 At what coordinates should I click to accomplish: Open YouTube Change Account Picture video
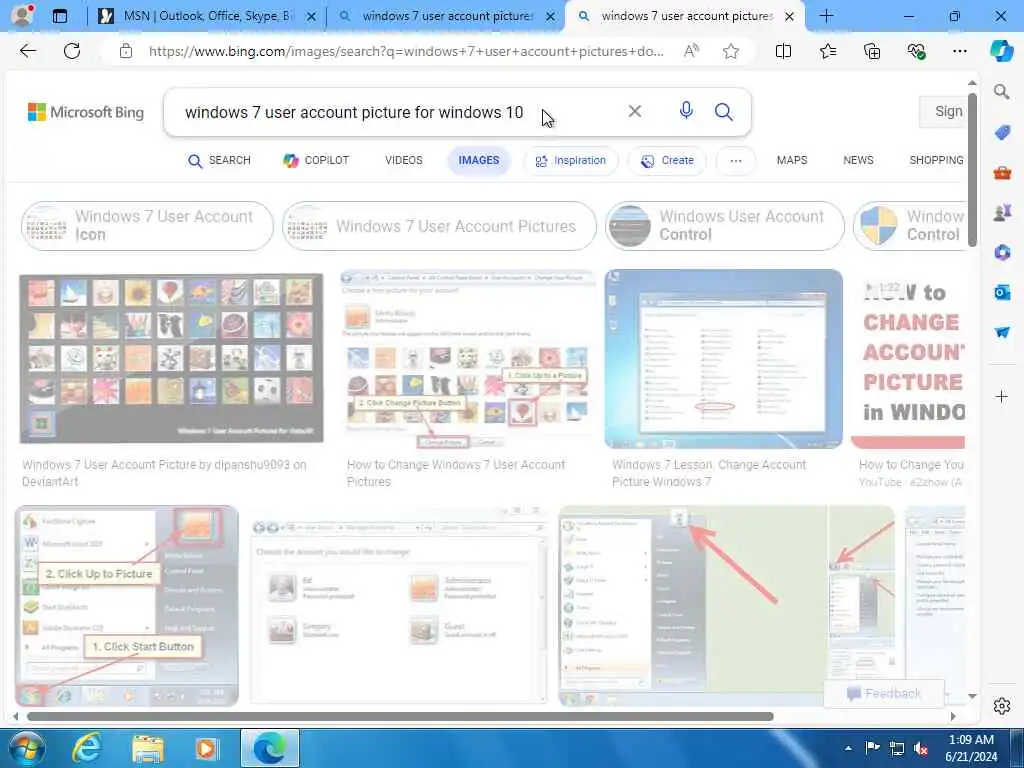point(908,360)
